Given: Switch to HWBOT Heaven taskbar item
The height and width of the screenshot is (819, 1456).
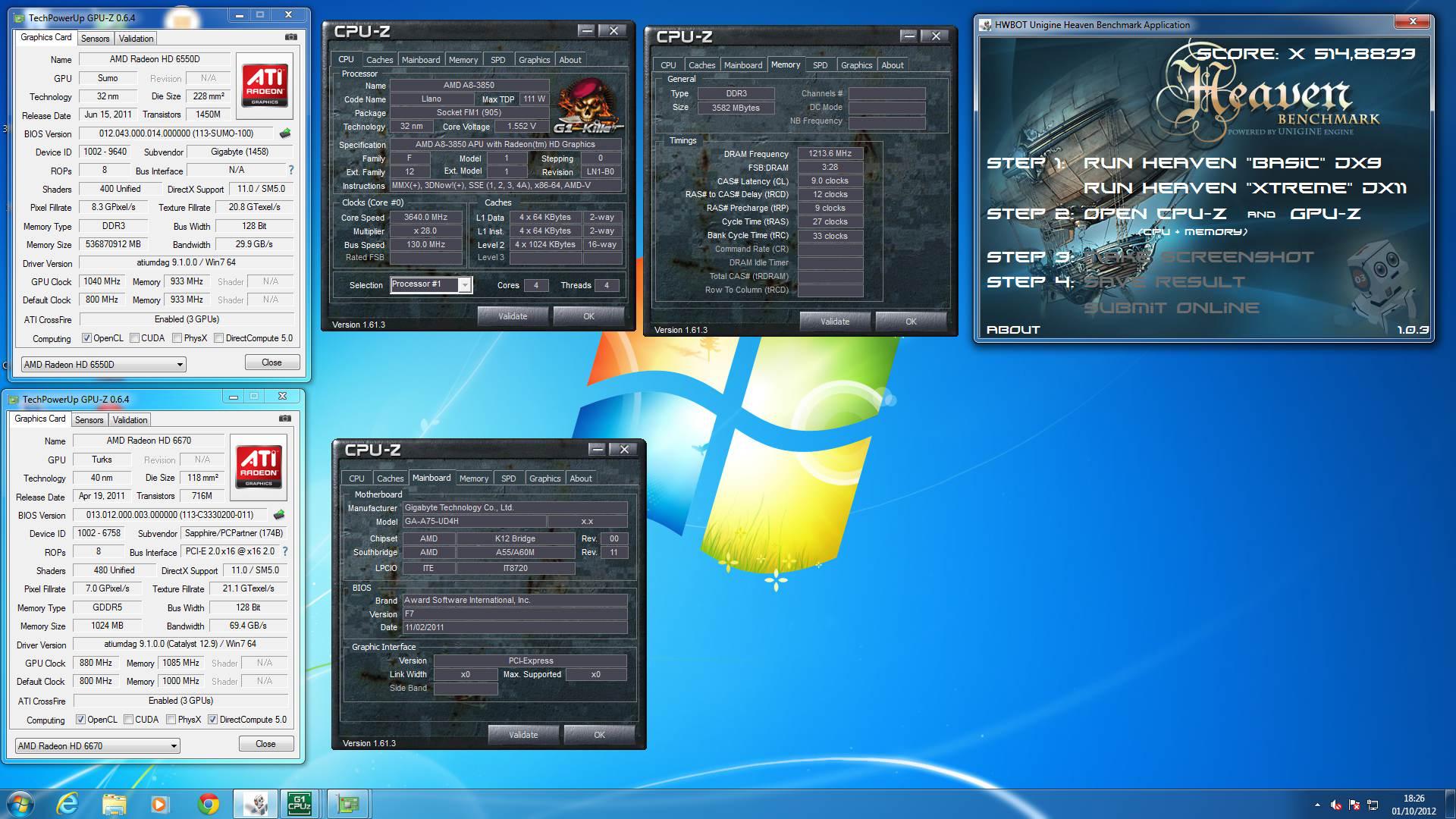Looking at the screenshot, I should [x=255, y=804].
